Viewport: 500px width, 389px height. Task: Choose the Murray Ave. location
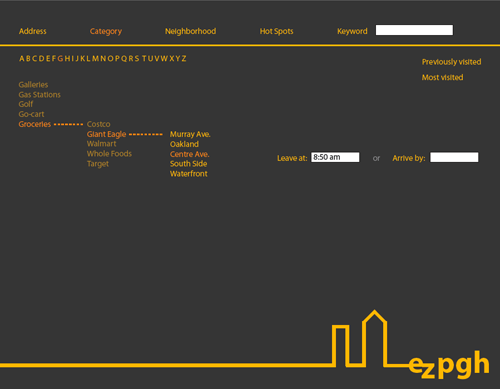point(190,134)
